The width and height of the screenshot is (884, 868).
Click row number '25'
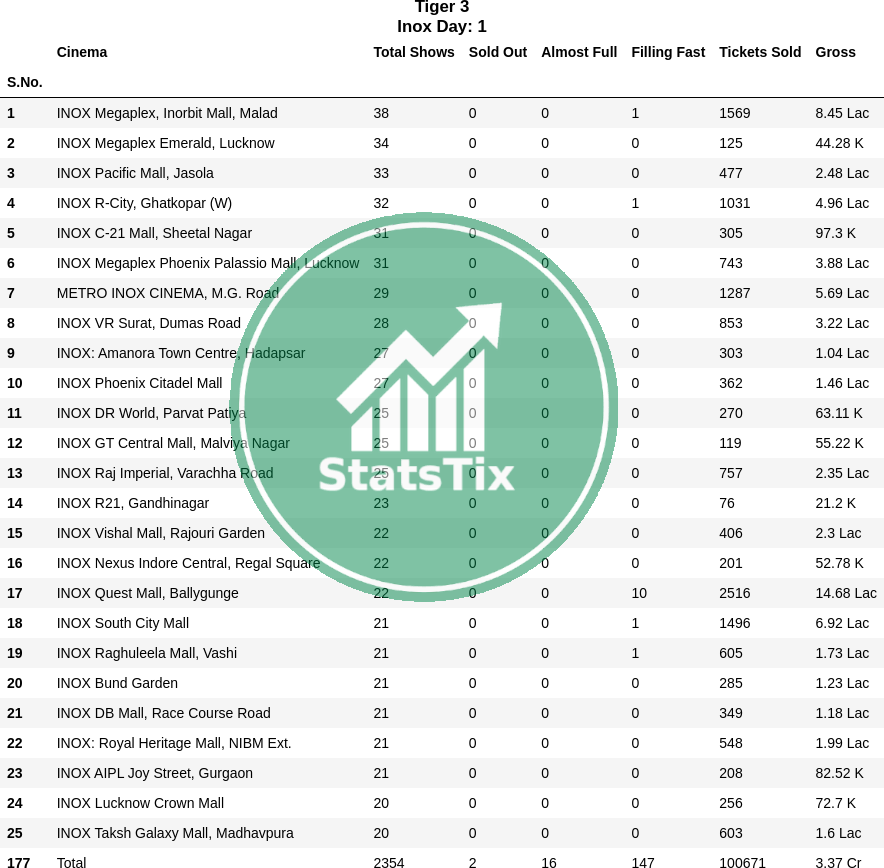15,833
